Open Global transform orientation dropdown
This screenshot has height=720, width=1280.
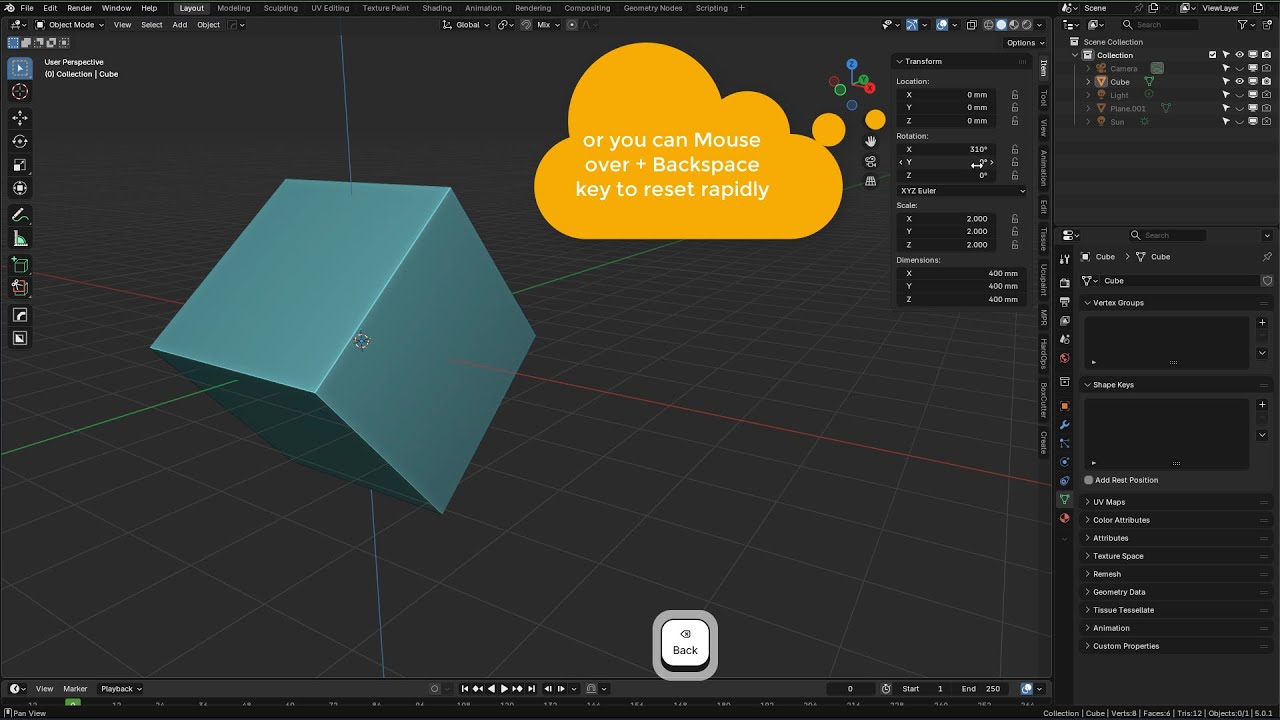[467, 24]
